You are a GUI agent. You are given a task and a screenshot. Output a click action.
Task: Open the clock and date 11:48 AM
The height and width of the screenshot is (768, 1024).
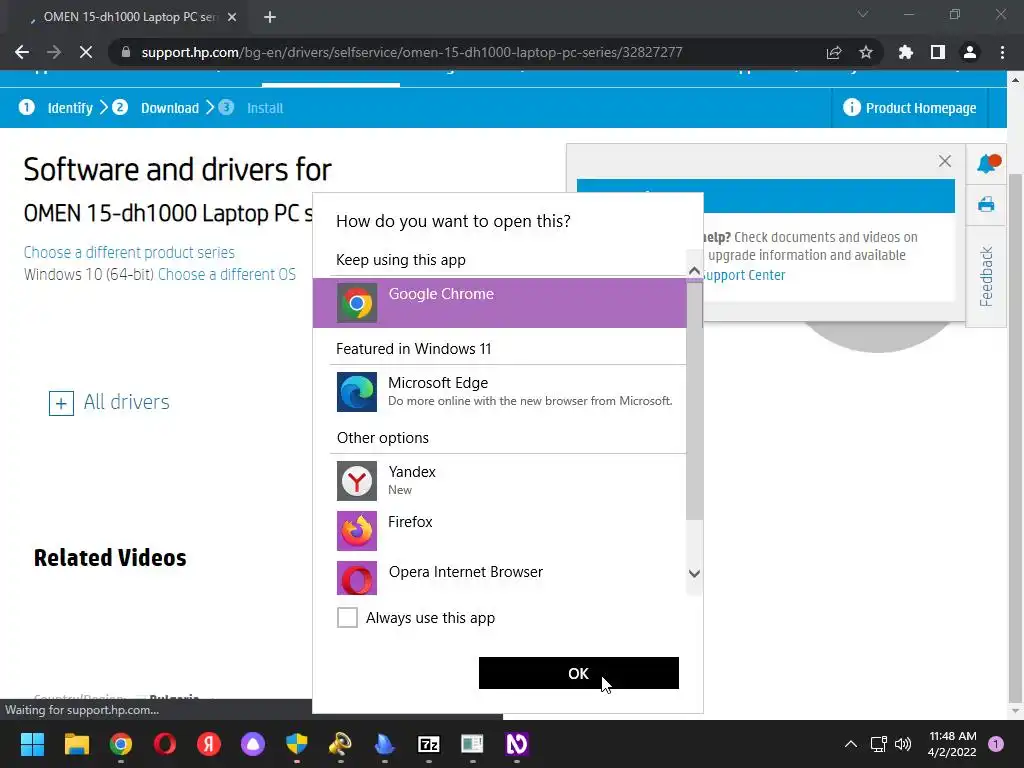pyautogui.click(x=952, y=744)
